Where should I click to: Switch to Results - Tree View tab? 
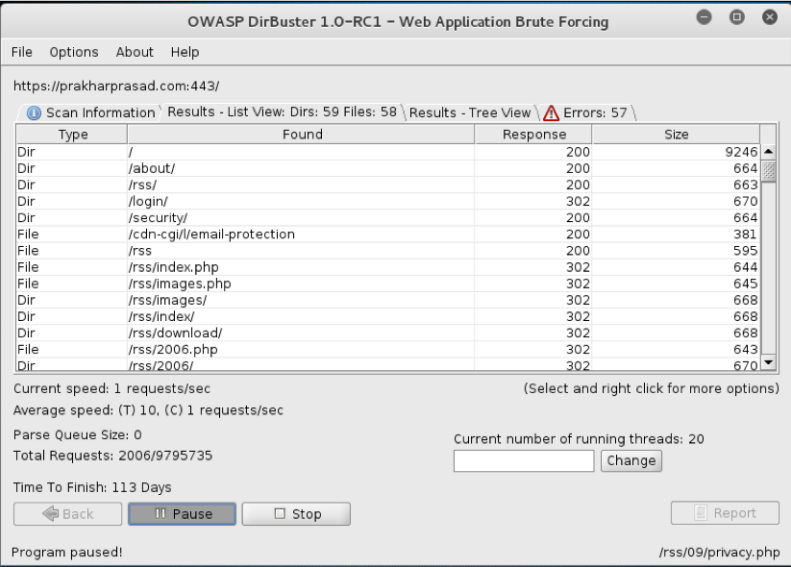470,112
